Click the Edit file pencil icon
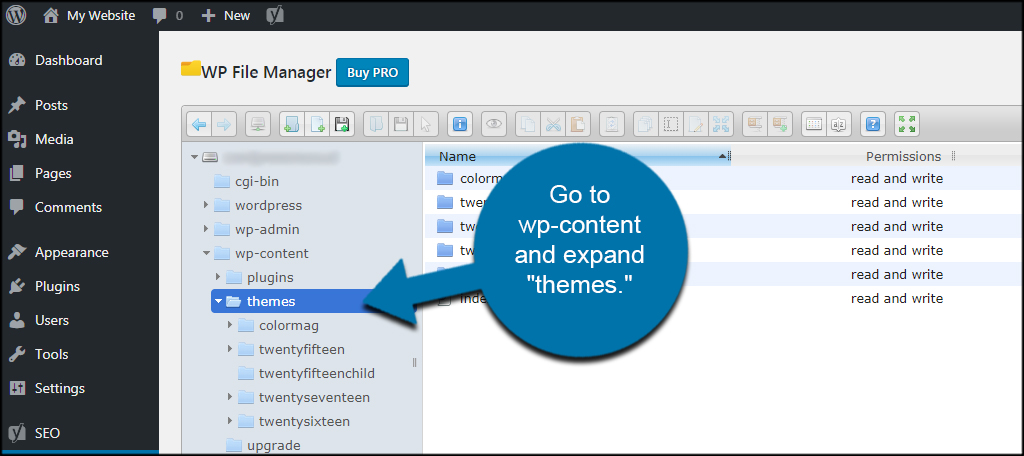This screenshot has height=456, width=1024. tap(696, 123)
